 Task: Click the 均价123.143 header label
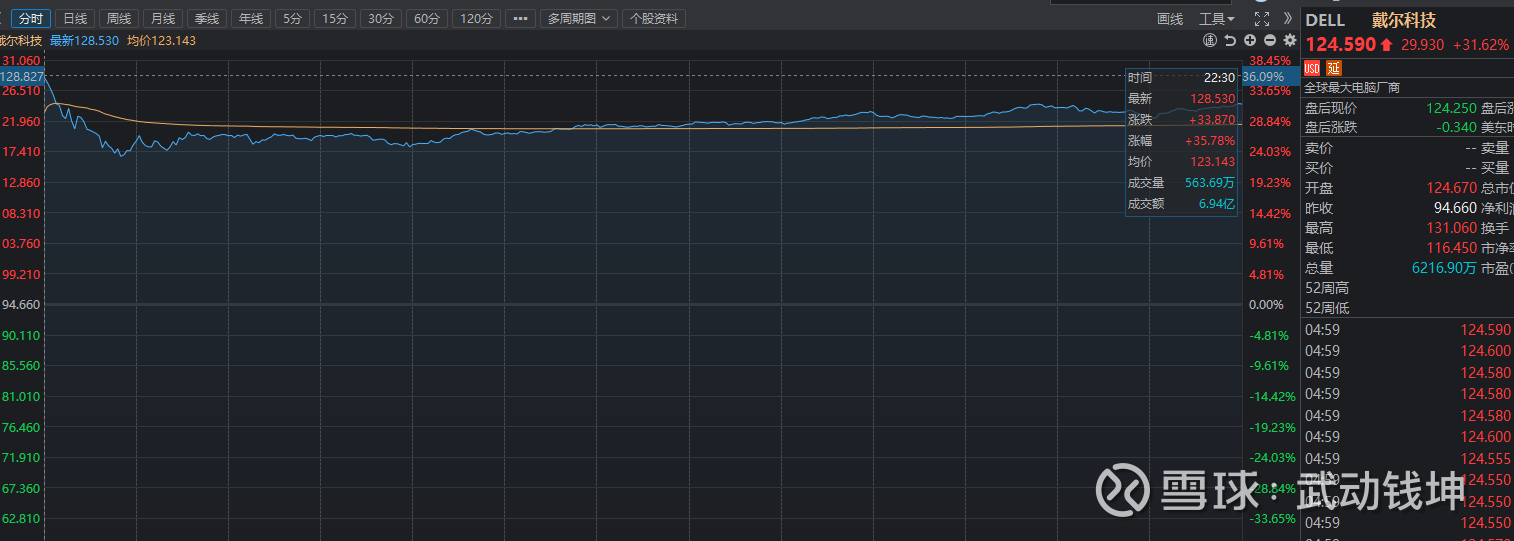coord(161,41)
